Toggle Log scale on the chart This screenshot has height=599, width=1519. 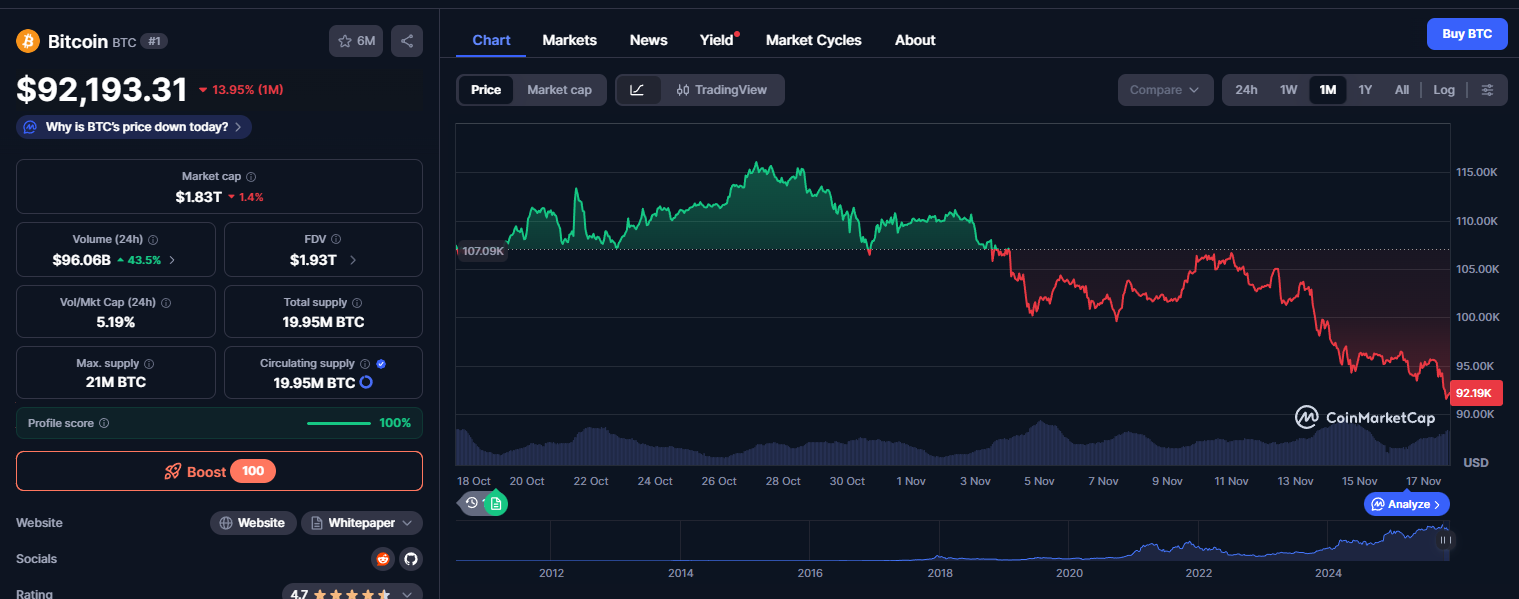pos(1443,90)
